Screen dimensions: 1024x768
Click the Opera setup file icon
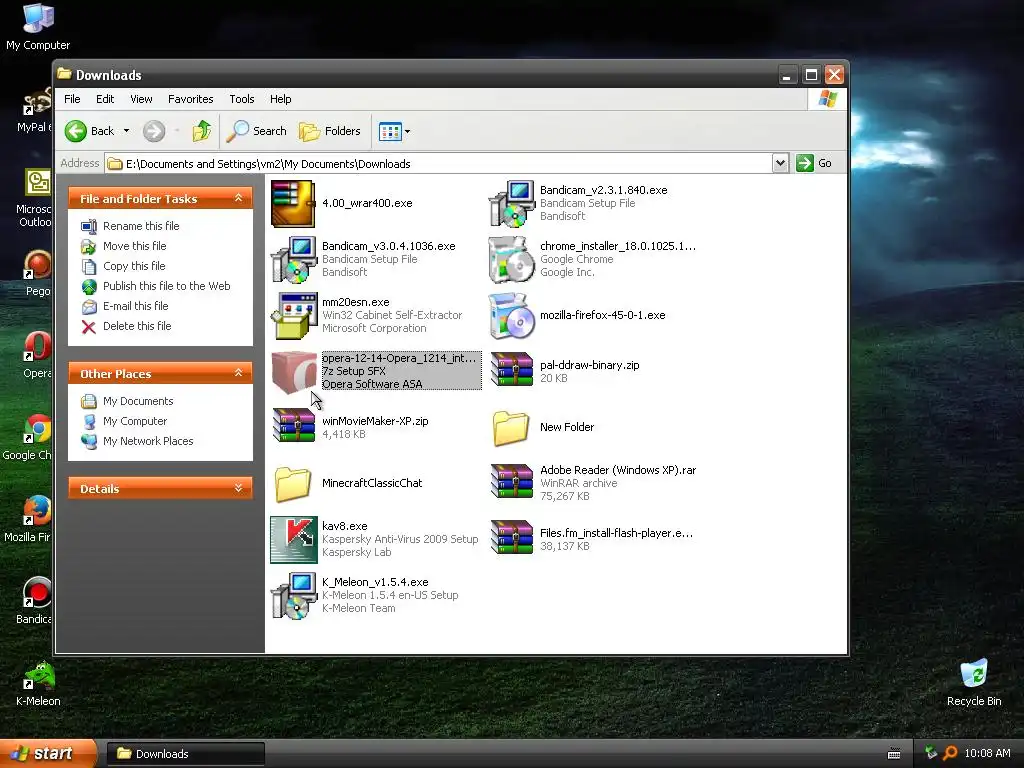293,372
